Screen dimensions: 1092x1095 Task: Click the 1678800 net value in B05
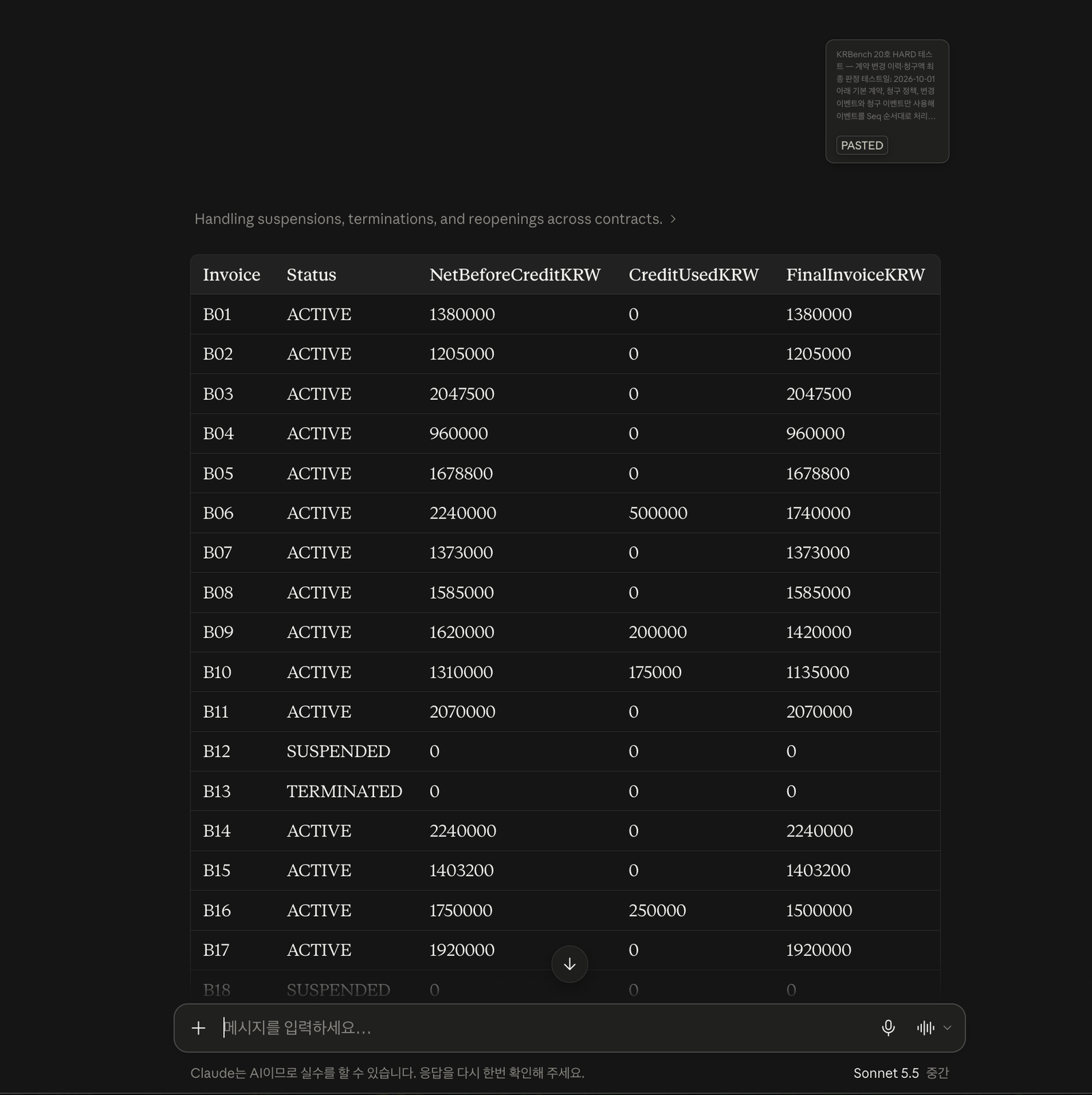tap(461, 473)
